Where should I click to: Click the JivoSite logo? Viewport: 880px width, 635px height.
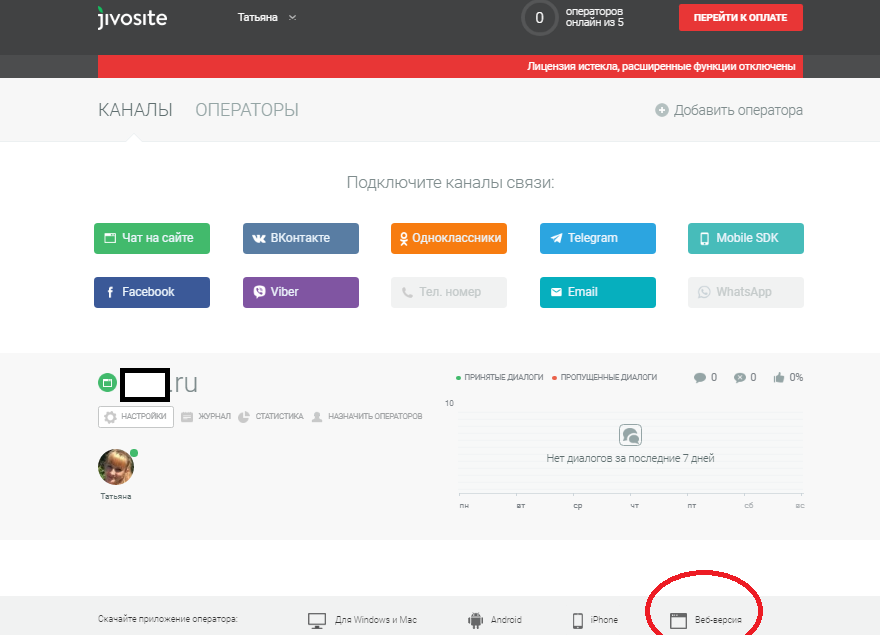click(131, 17)
